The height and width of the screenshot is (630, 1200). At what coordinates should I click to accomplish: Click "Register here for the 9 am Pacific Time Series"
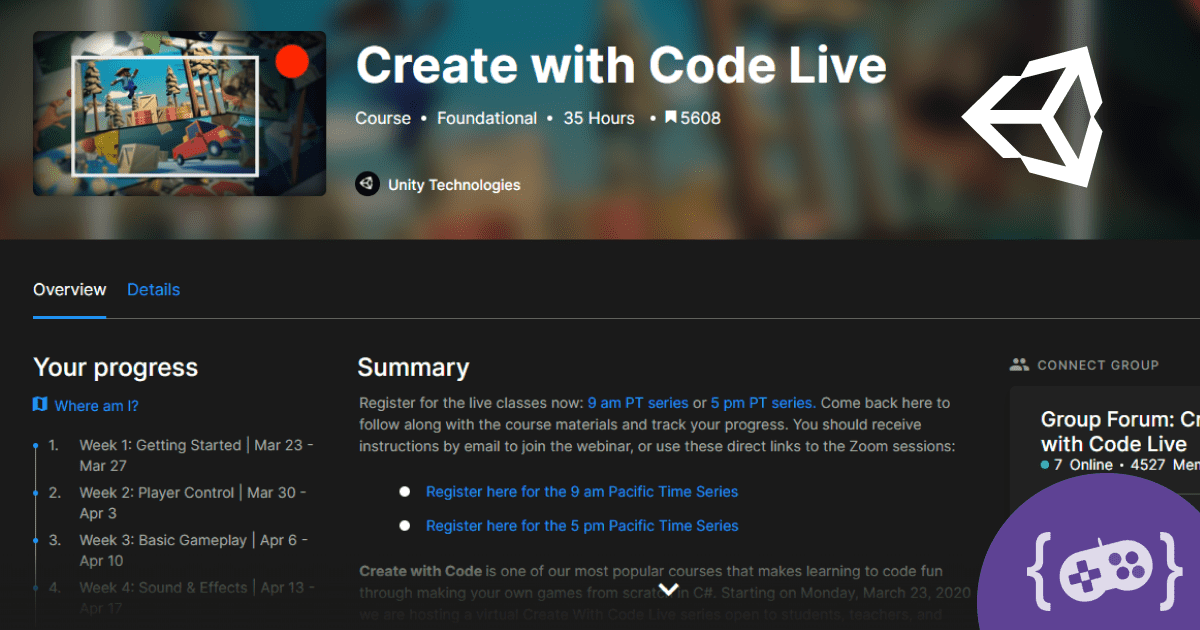(x=582, y=491)
